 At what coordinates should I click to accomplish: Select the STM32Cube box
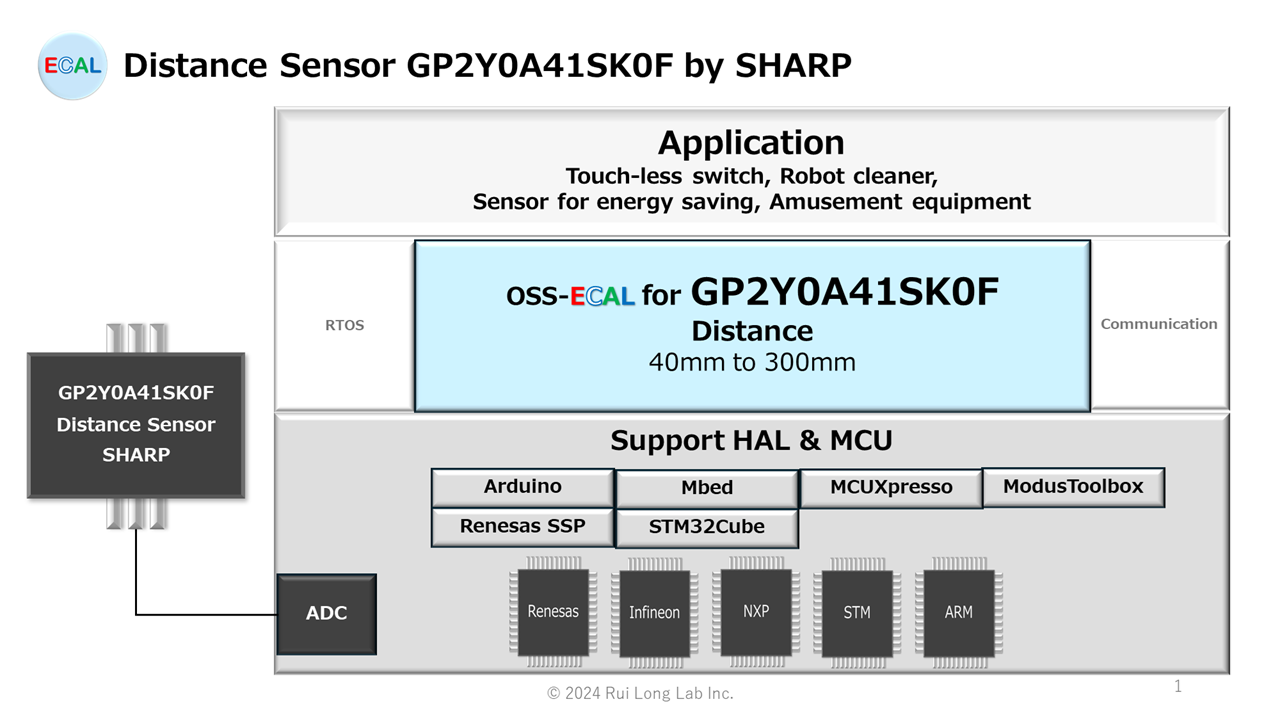707,527
